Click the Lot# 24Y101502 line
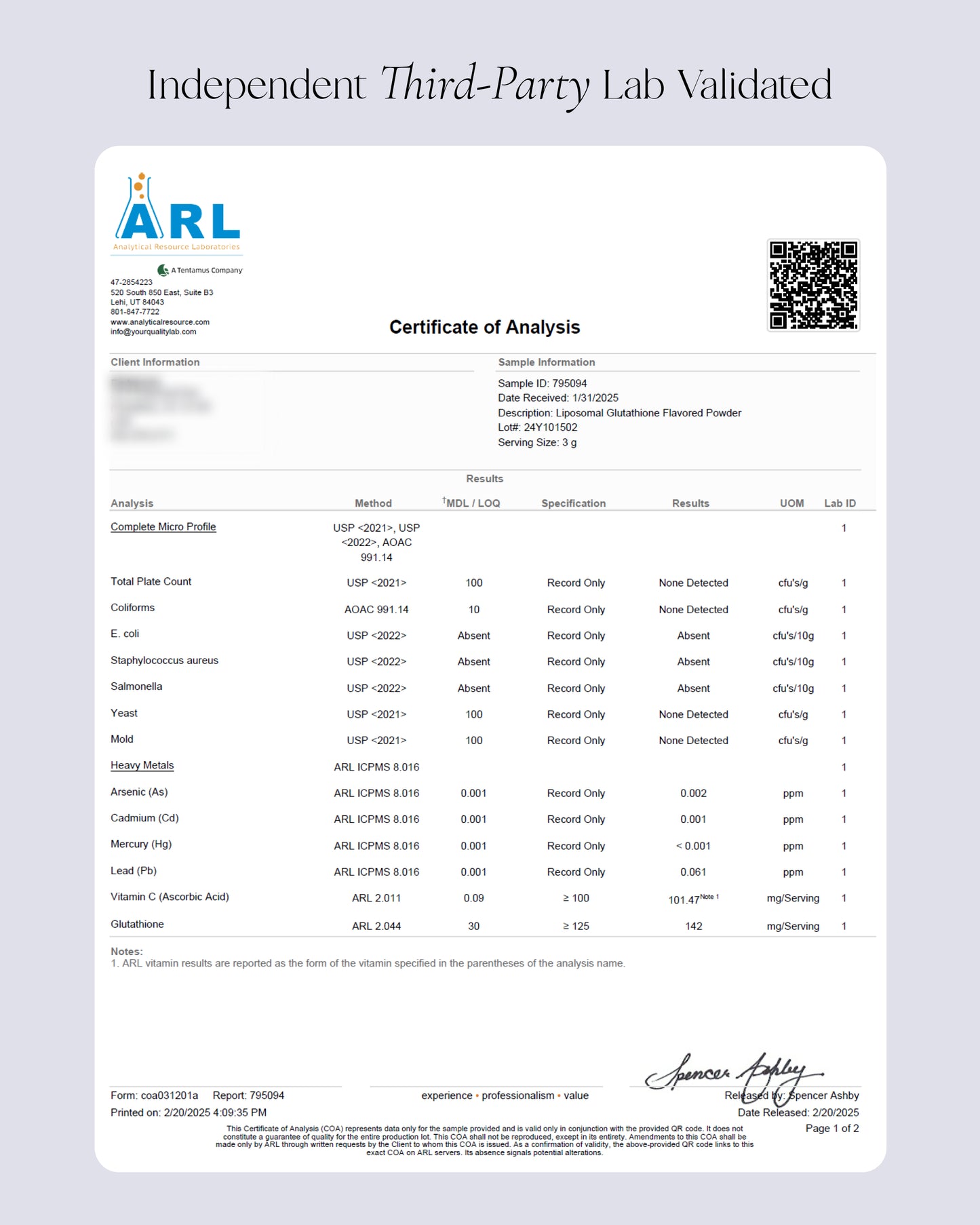The image size is (980, 1225). point(537,427)
